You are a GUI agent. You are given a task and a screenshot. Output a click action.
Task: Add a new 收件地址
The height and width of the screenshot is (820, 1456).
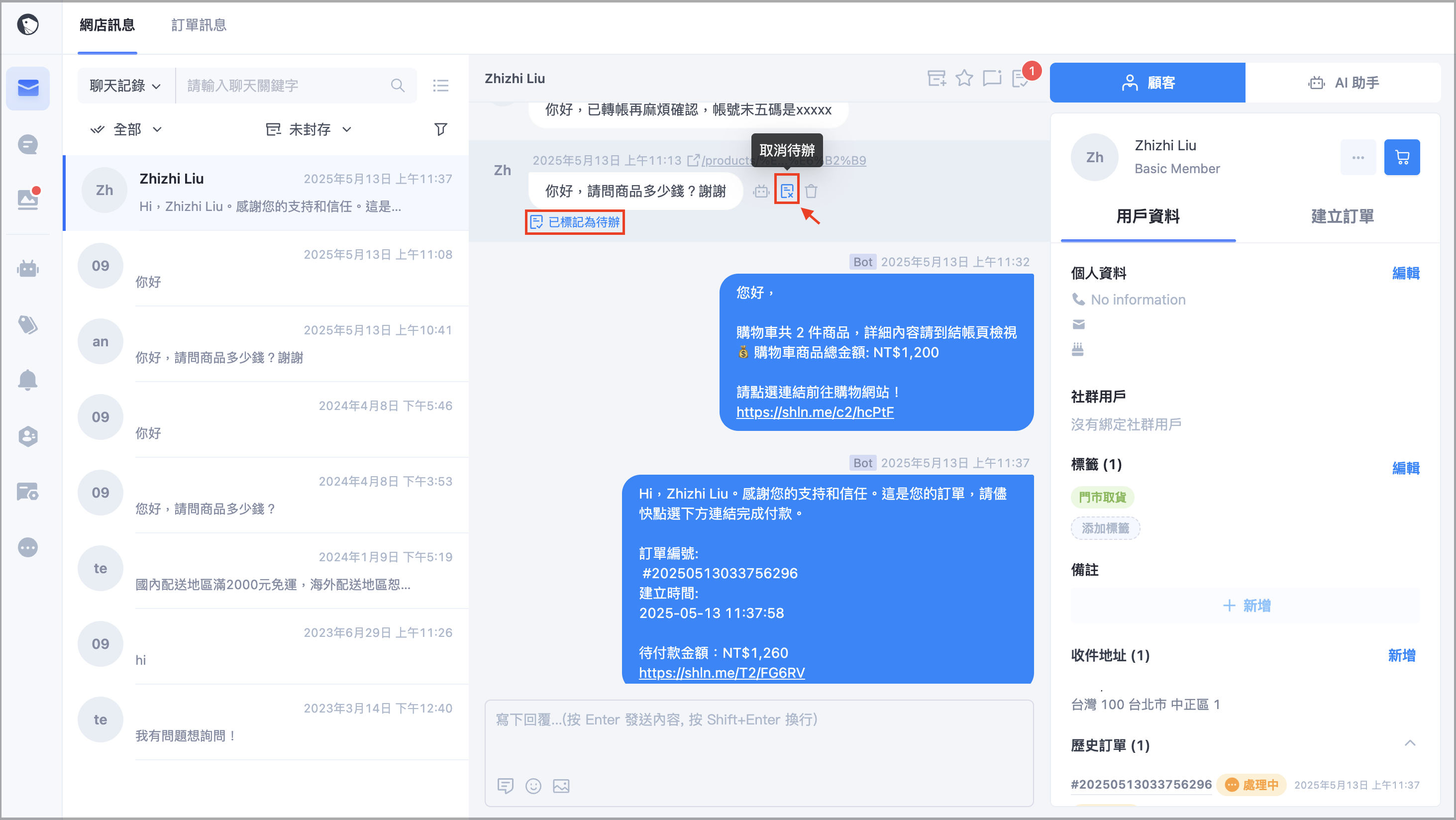coord(1402,655)
